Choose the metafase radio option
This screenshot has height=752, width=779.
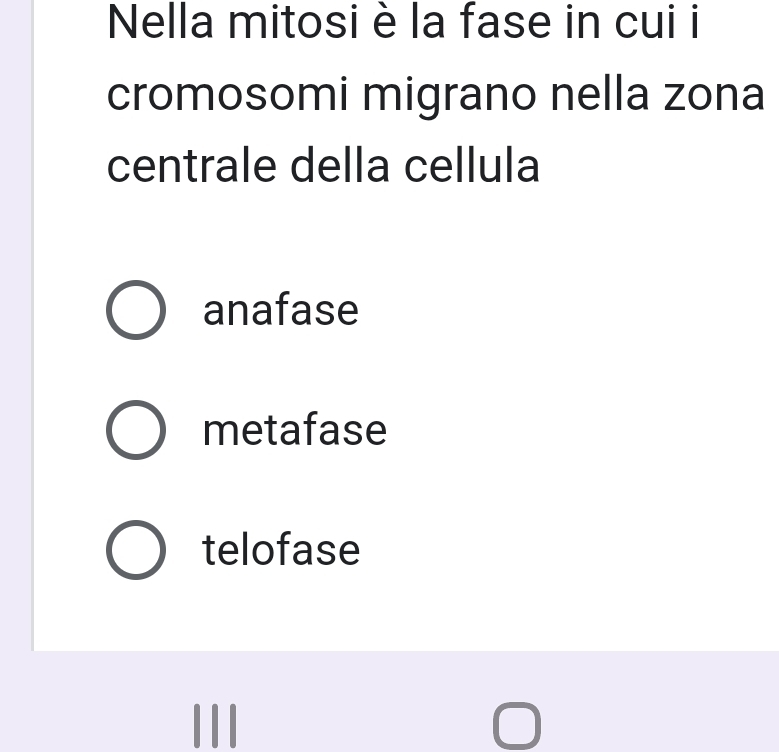tap(135, 430)
